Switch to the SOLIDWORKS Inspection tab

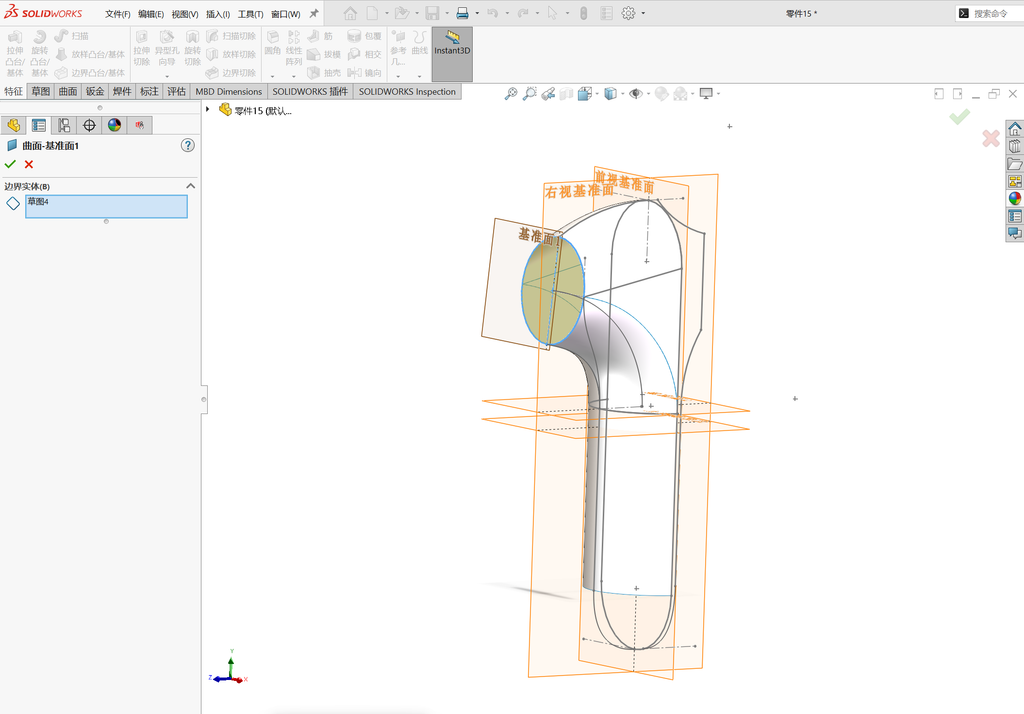407,91
